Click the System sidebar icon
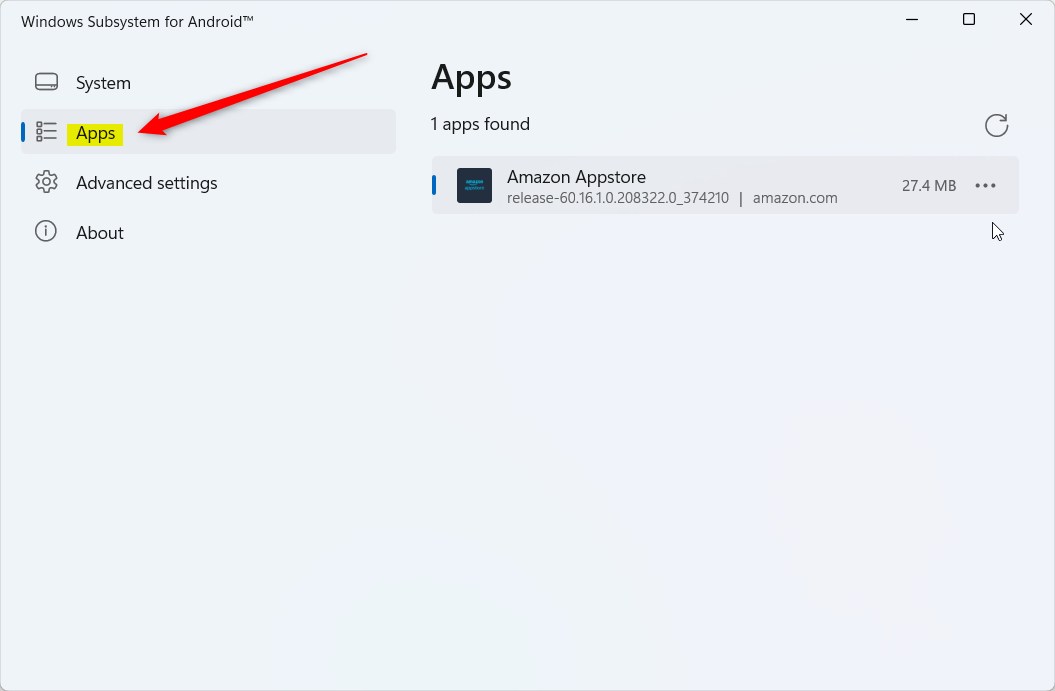 (45, 82)
